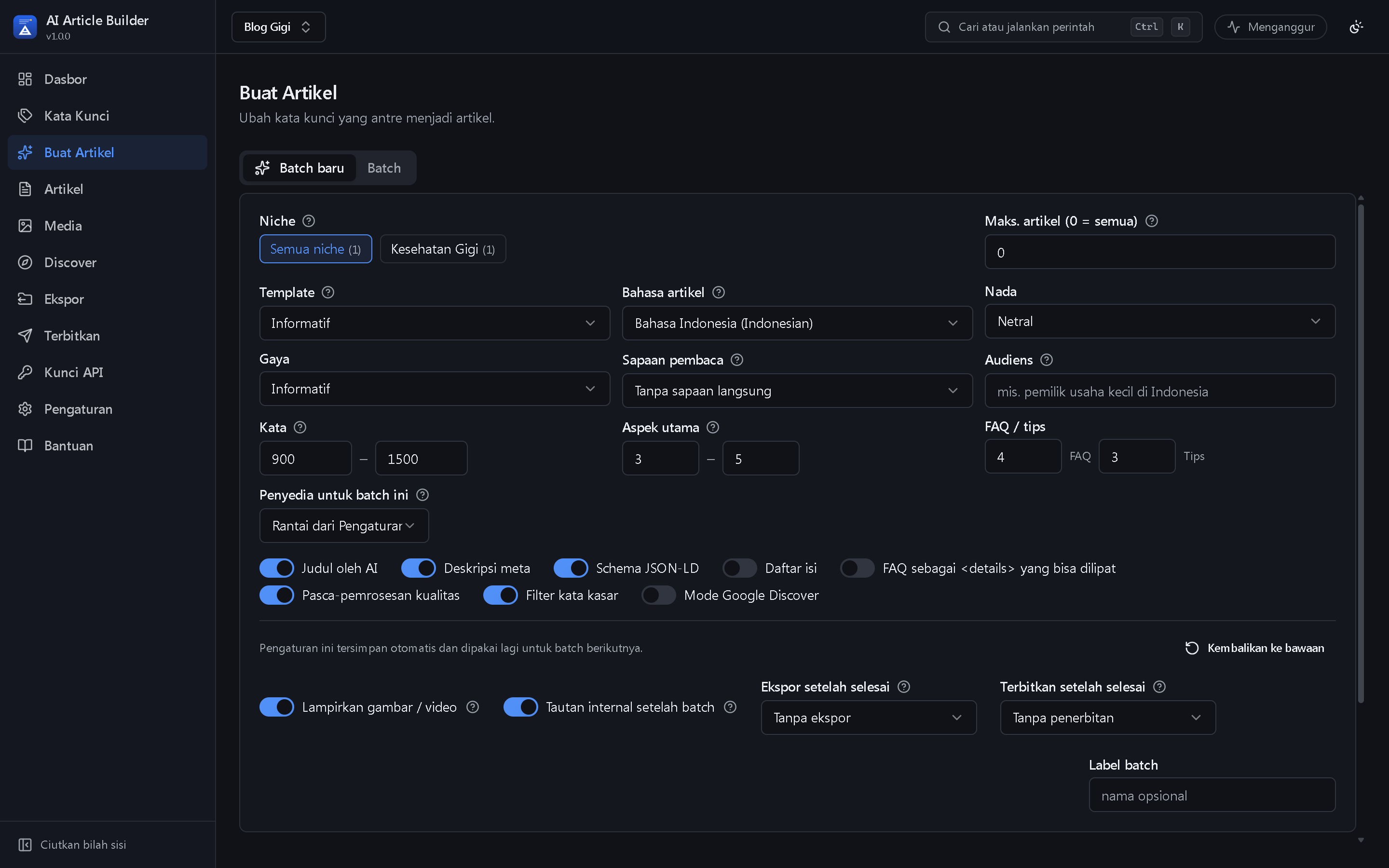
Task: Open the Sapaan pembaca dropdown
Action: tap(797, 391)
